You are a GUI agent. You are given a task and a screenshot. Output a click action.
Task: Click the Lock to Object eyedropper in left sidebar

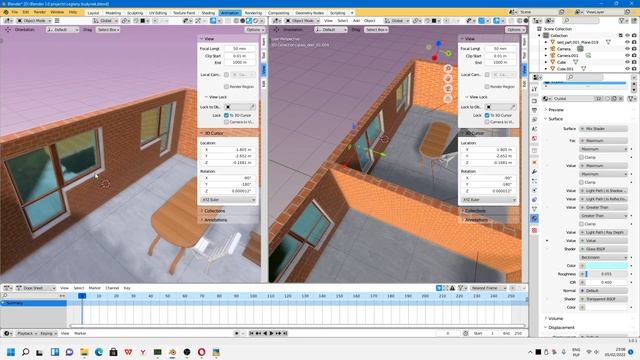tap(252, 107)
